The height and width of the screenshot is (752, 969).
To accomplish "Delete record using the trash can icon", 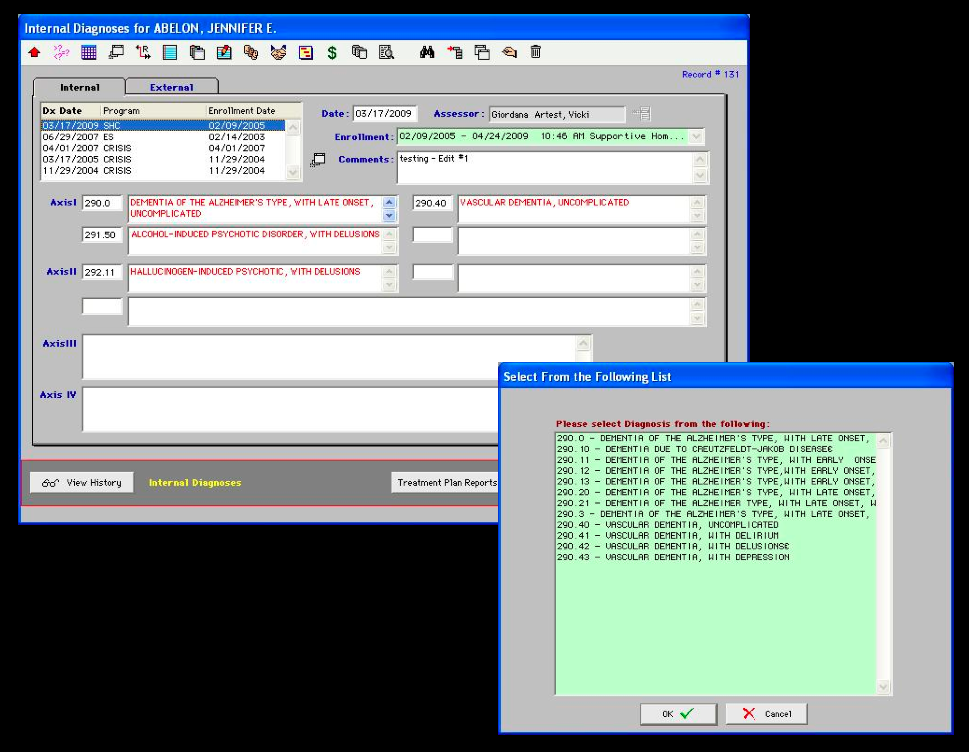I will click(x=536, y=53).
